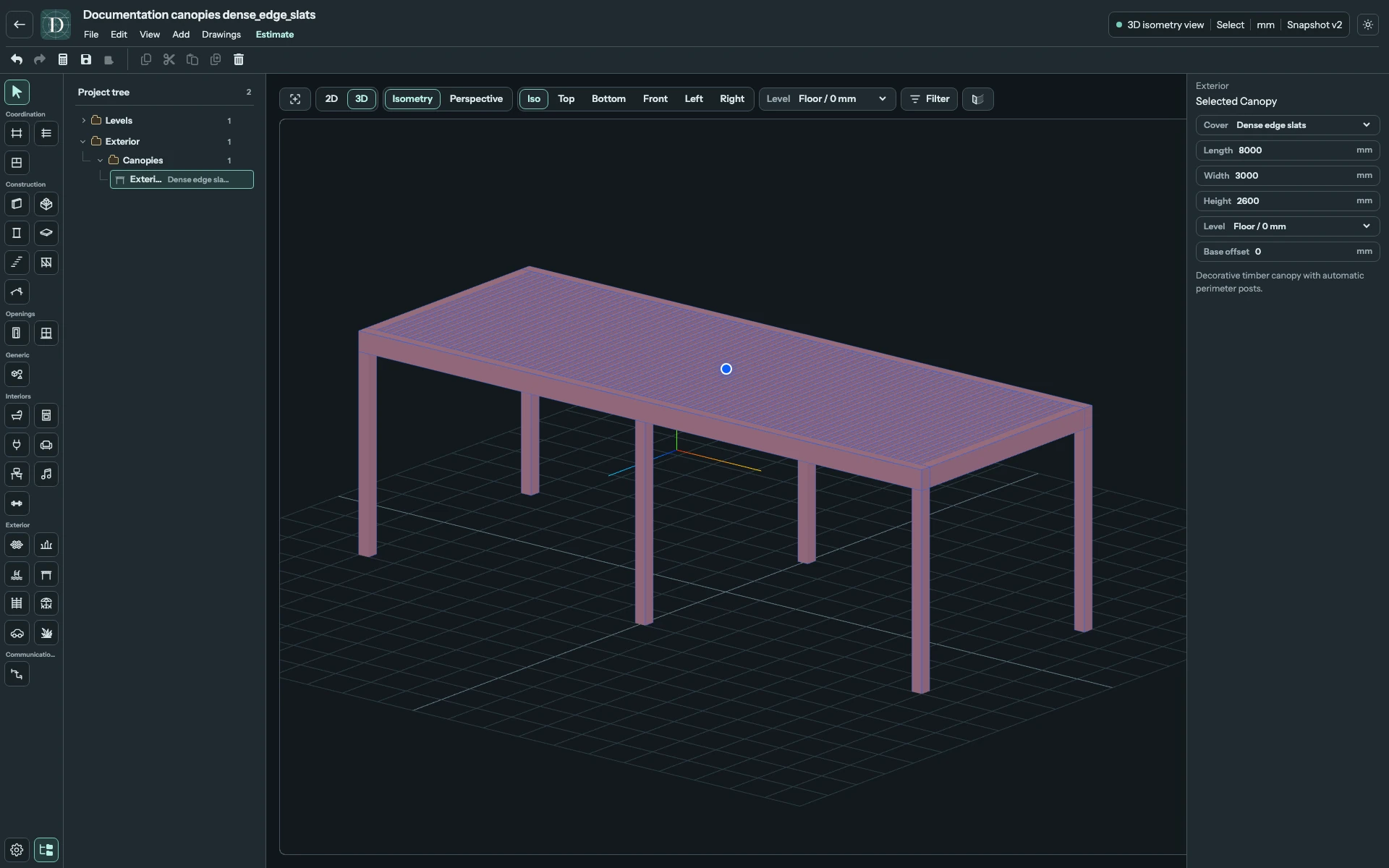Open the Add menu
The height and width of the screenshot is (868, 1389).
[181, 35]
